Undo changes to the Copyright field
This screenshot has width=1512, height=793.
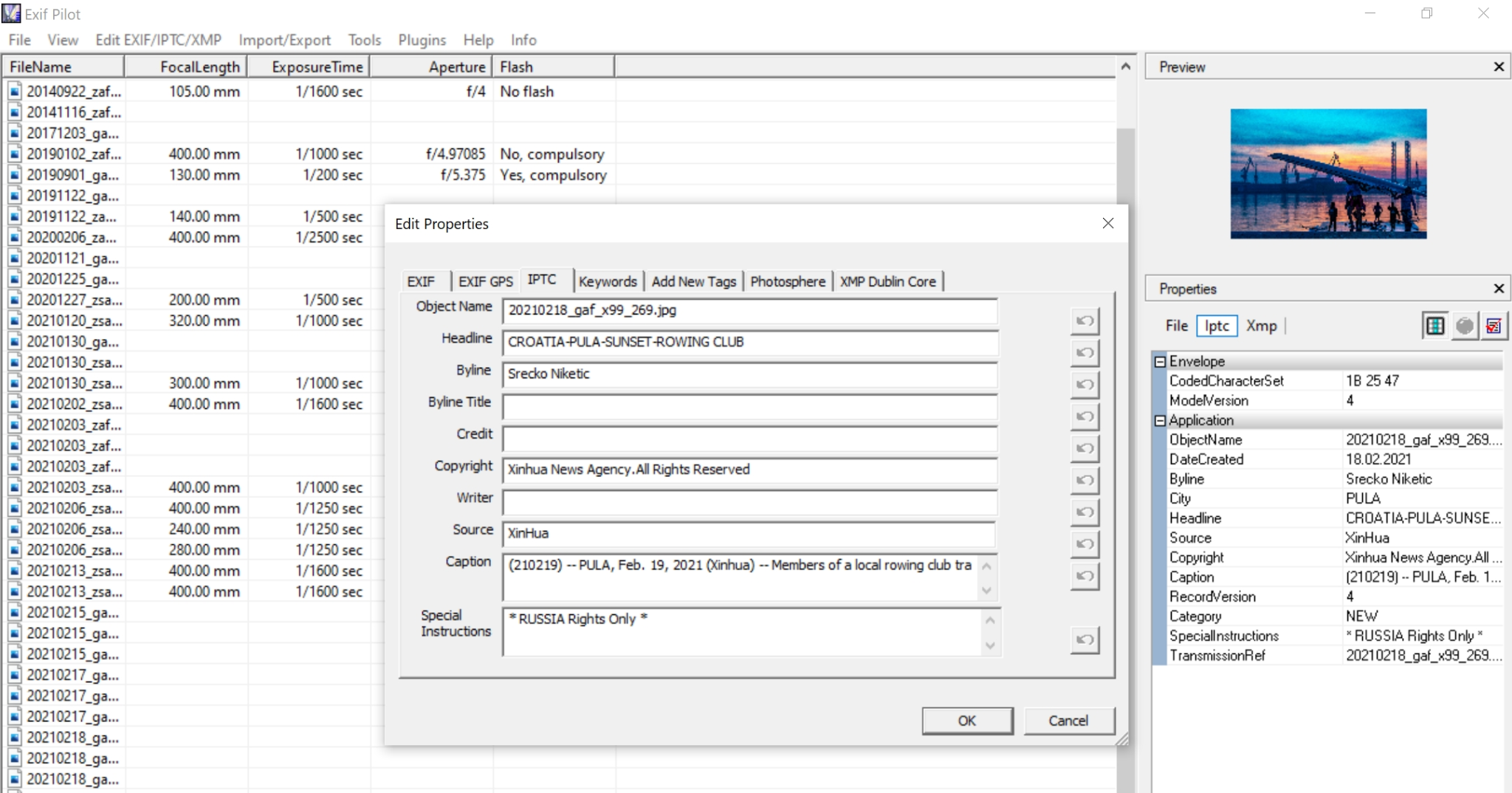[1085, 480]
